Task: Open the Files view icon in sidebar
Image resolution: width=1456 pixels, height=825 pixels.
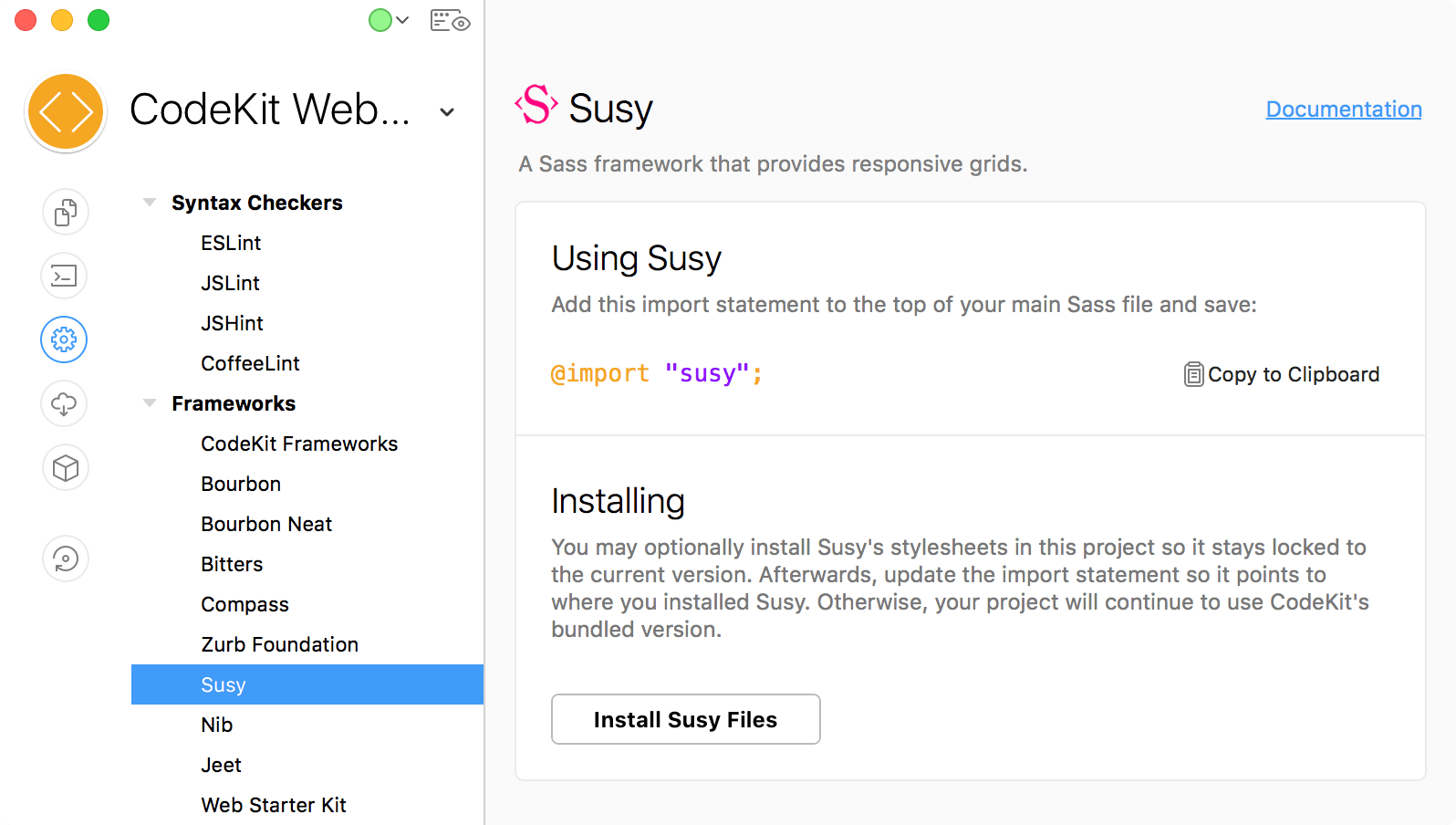Action: click(x=65, y=213)
